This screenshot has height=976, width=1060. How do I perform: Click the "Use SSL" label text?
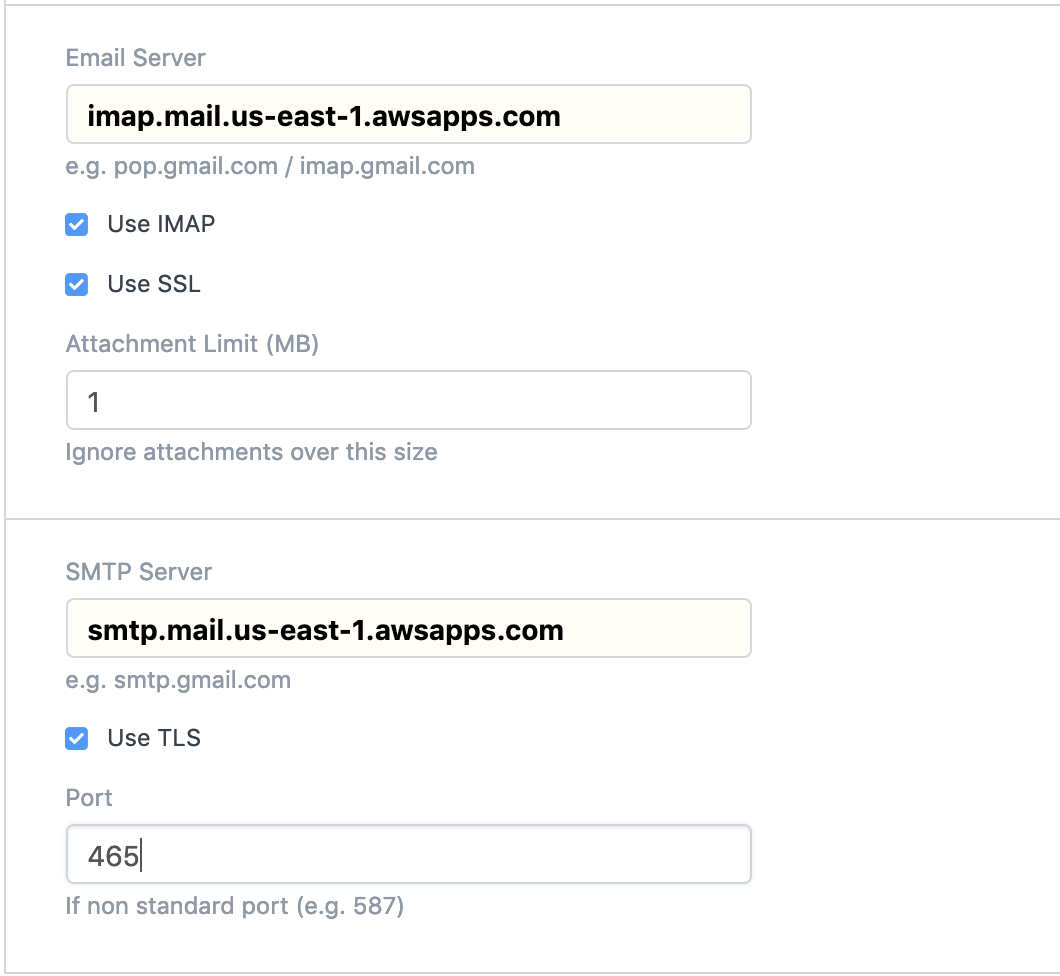coord(154,284)
